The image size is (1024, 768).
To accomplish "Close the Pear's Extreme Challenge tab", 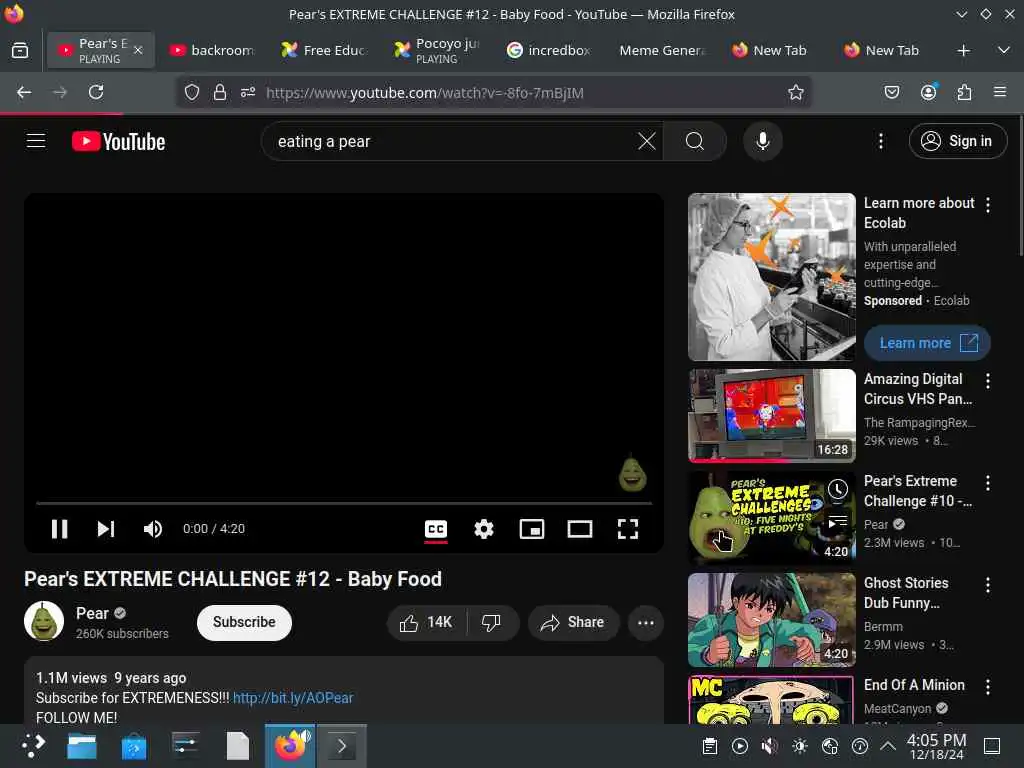I will 138,50.
